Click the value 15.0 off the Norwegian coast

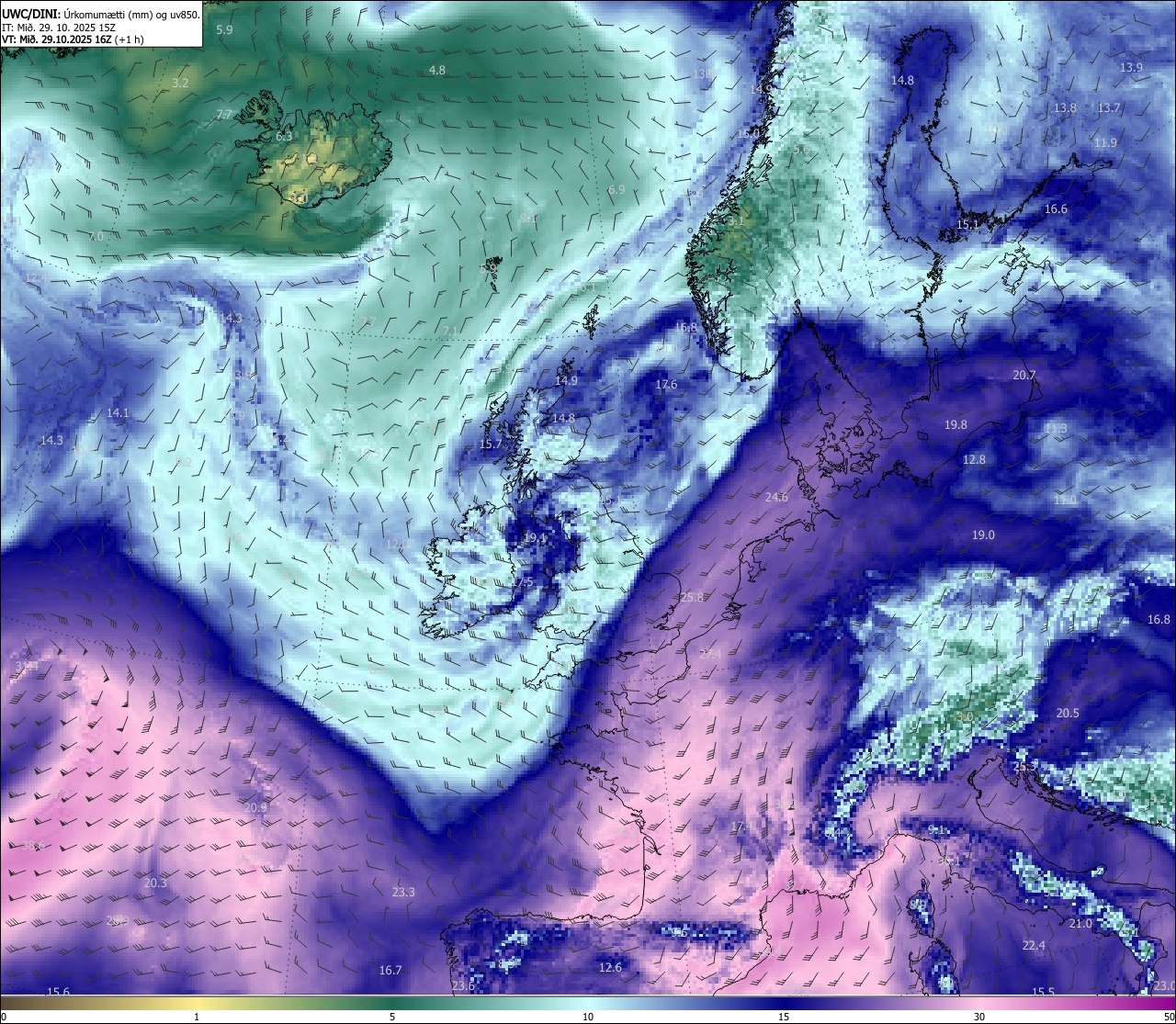(749, 134)
